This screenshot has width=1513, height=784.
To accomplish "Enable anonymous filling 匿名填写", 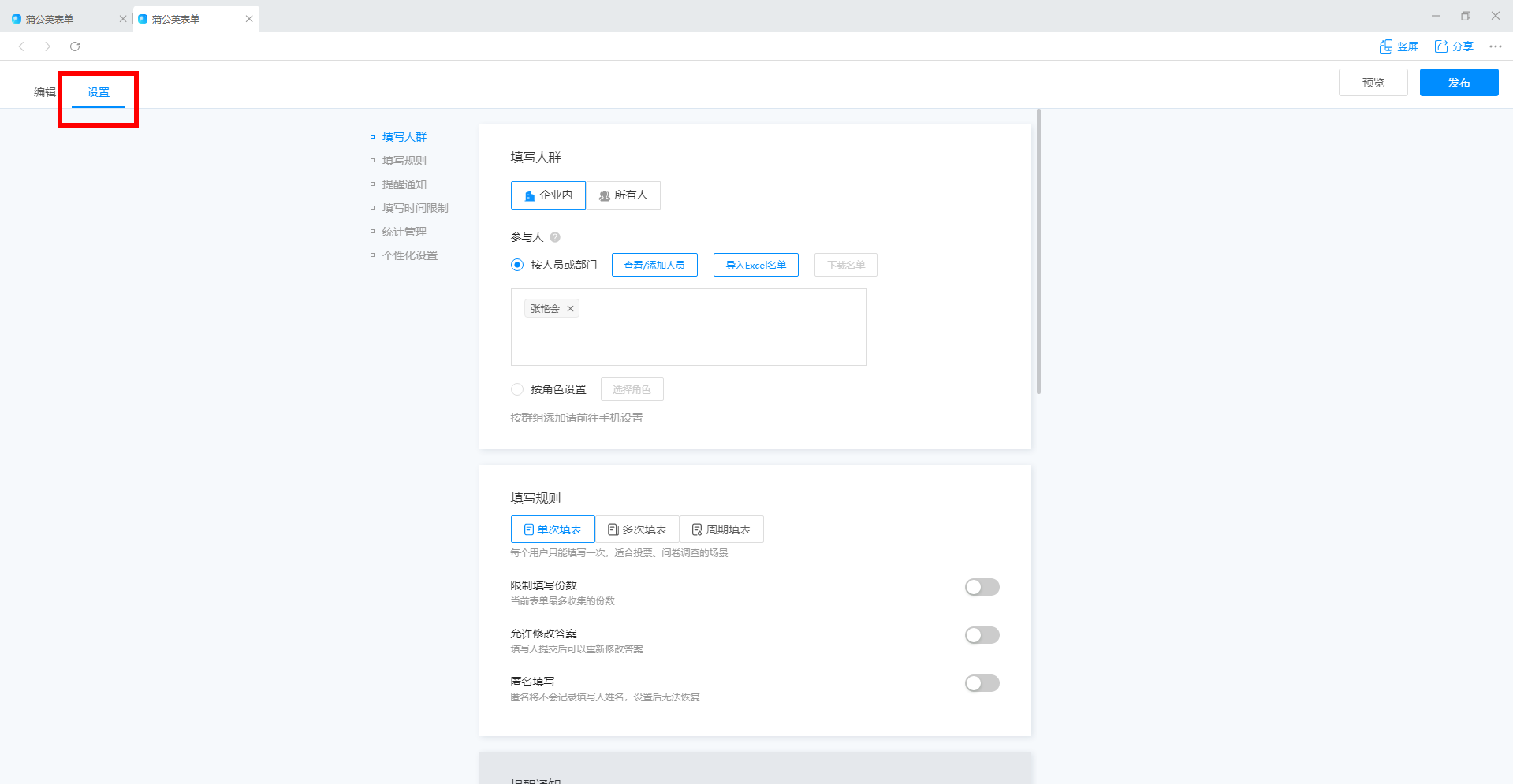I will (982, 683).
